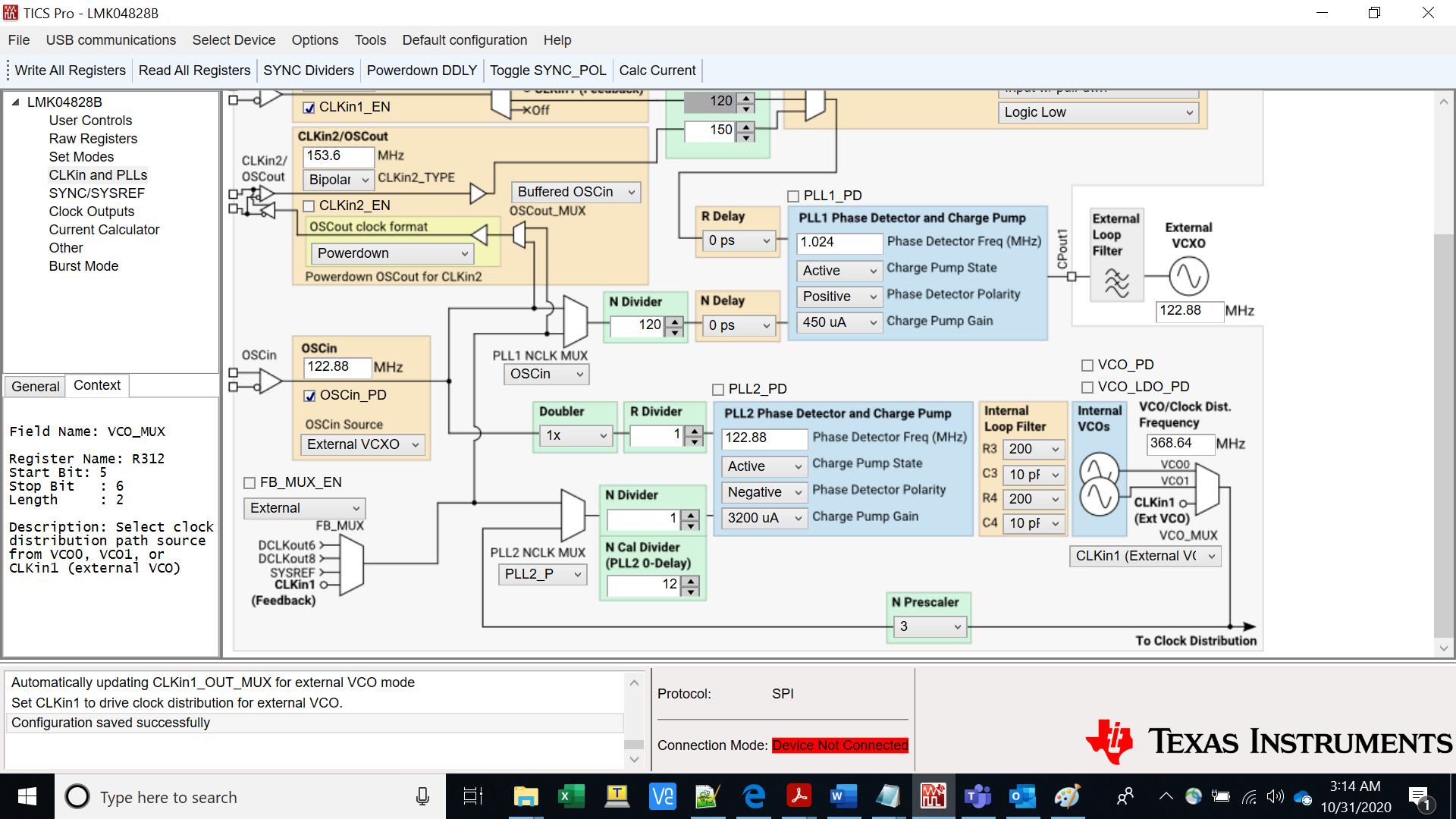This screenshot has width=1456, height=819.
Task: Increment the PLL1 N Divider stepper
Action: tap(675, 322)
